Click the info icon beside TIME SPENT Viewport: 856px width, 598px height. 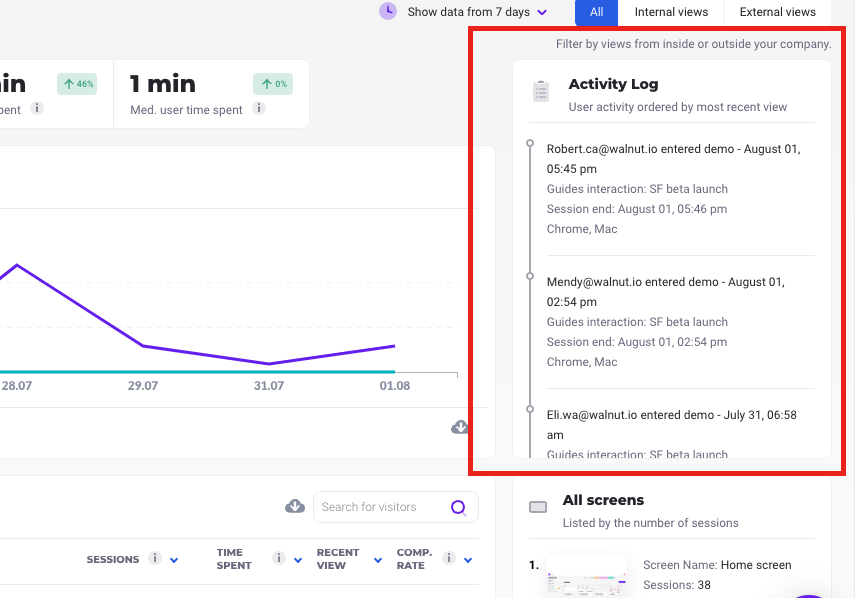(278, 558)
